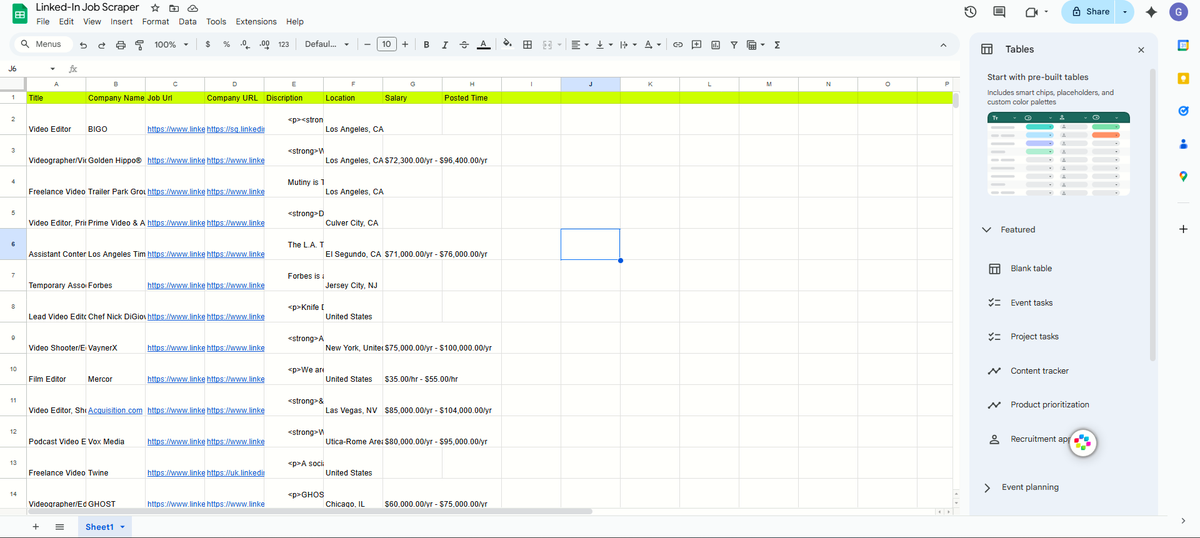Screen dimensions: 1200x538
Task: Open Google Maps in side panel
Action: (1183, 177)
